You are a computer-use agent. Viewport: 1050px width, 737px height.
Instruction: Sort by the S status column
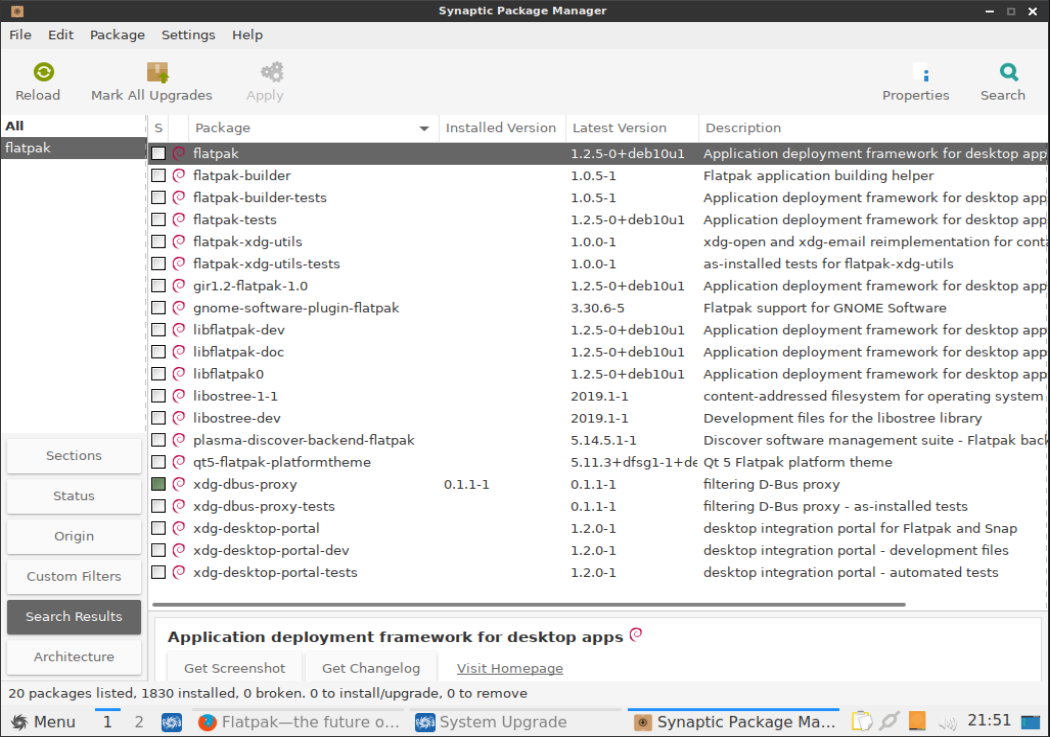click(x=158, y=128)
